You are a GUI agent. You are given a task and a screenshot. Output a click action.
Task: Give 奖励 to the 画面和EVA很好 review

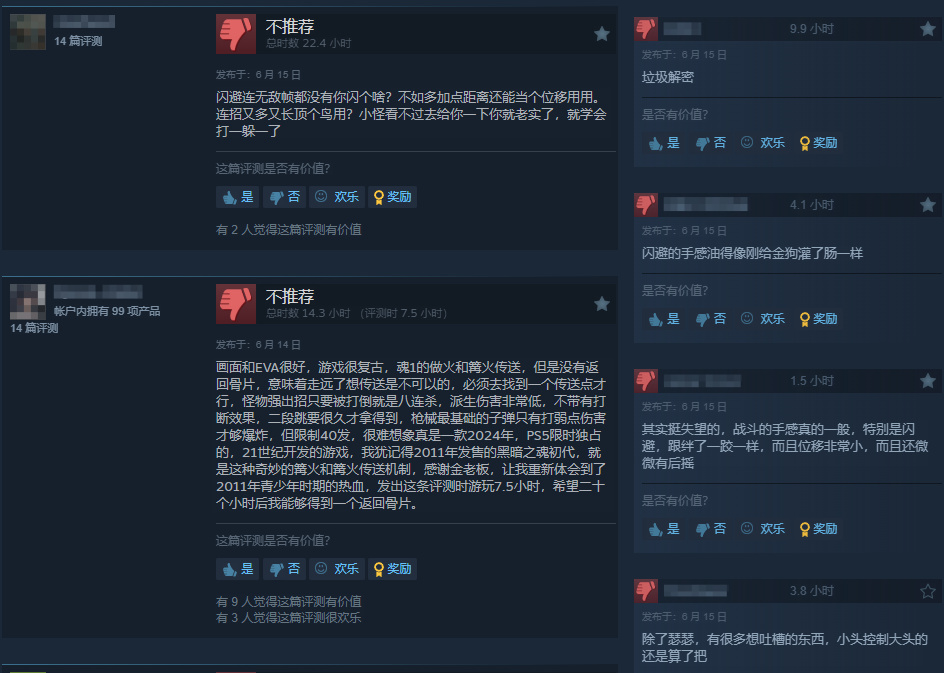click(392, 569)
